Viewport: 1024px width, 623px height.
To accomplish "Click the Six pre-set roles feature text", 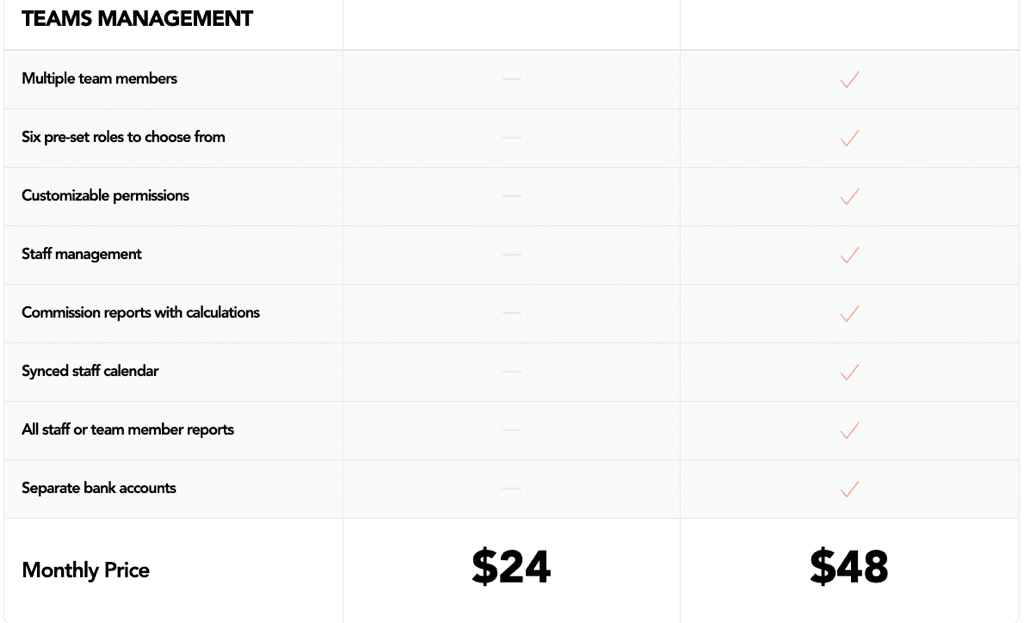I will 124,137.
